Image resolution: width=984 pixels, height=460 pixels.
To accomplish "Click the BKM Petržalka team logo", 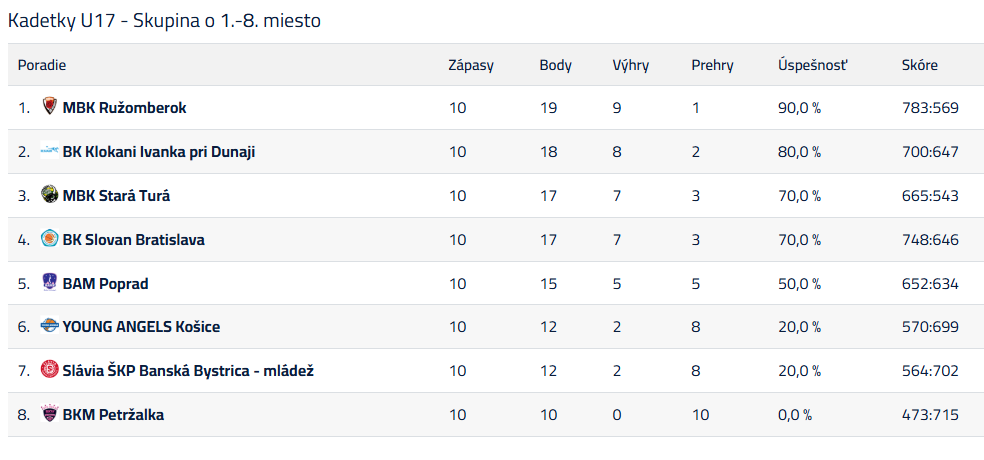I will click(50, 414).
